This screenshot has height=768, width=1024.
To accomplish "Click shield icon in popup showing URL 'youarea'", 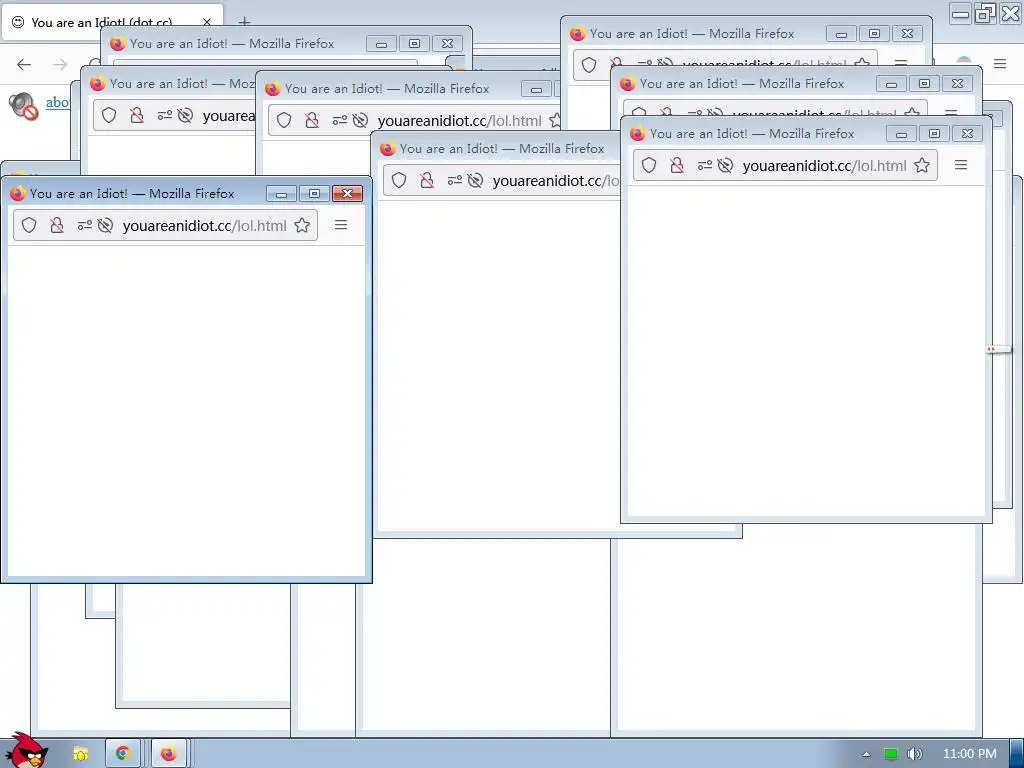I will [109, 116].
